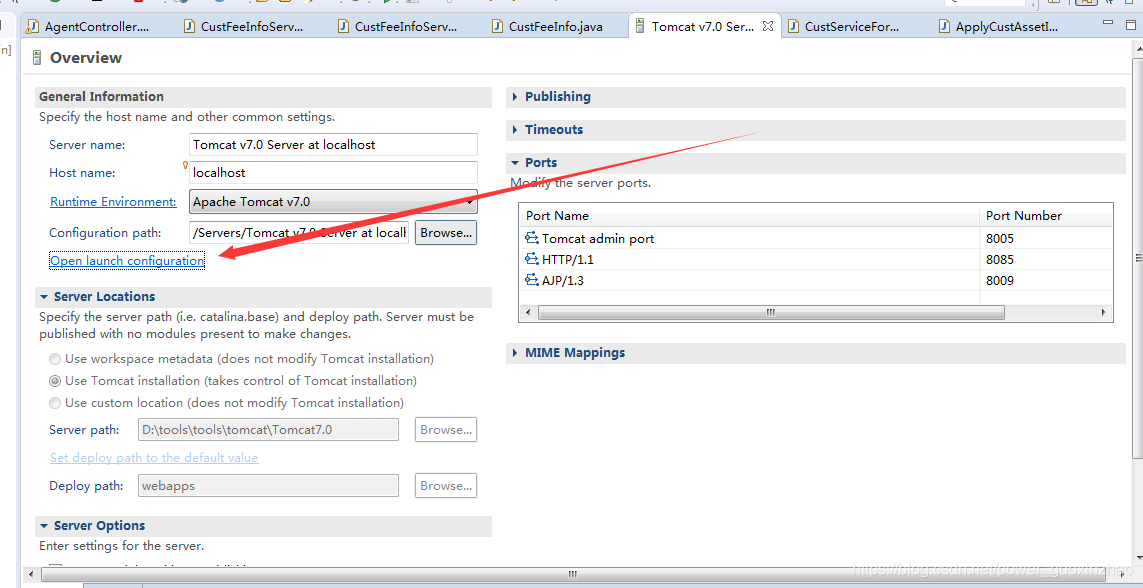Open the Apache Tomcat v7.0 runtime dropdown

[x=333, y=202]
